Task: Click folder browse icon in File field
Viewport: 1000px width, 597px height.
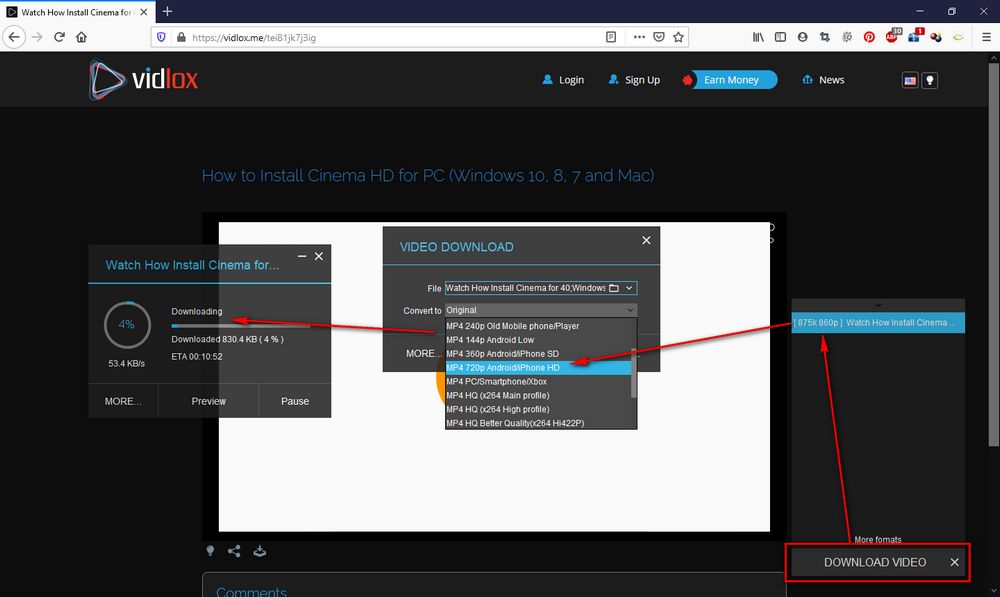Action: click(x=614, y=288)
